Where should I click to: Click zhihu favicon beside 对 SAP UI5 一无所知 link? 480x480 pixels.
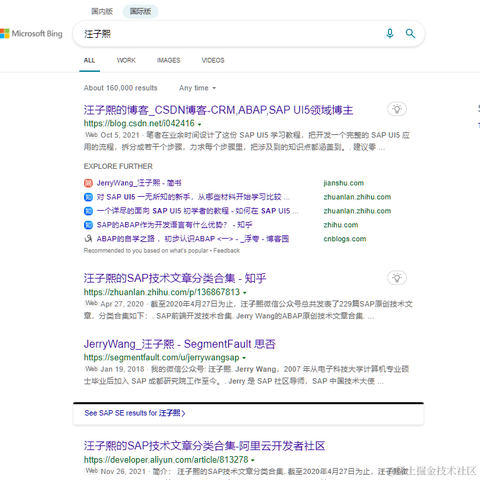88,197
